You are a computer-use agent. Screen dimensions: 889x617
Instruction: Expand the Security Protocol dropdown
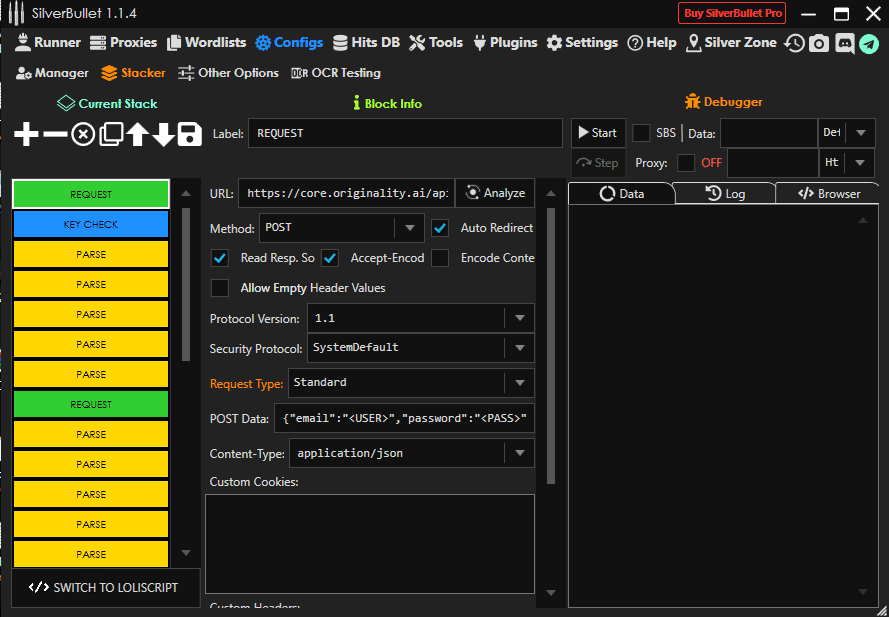(421, 348)
